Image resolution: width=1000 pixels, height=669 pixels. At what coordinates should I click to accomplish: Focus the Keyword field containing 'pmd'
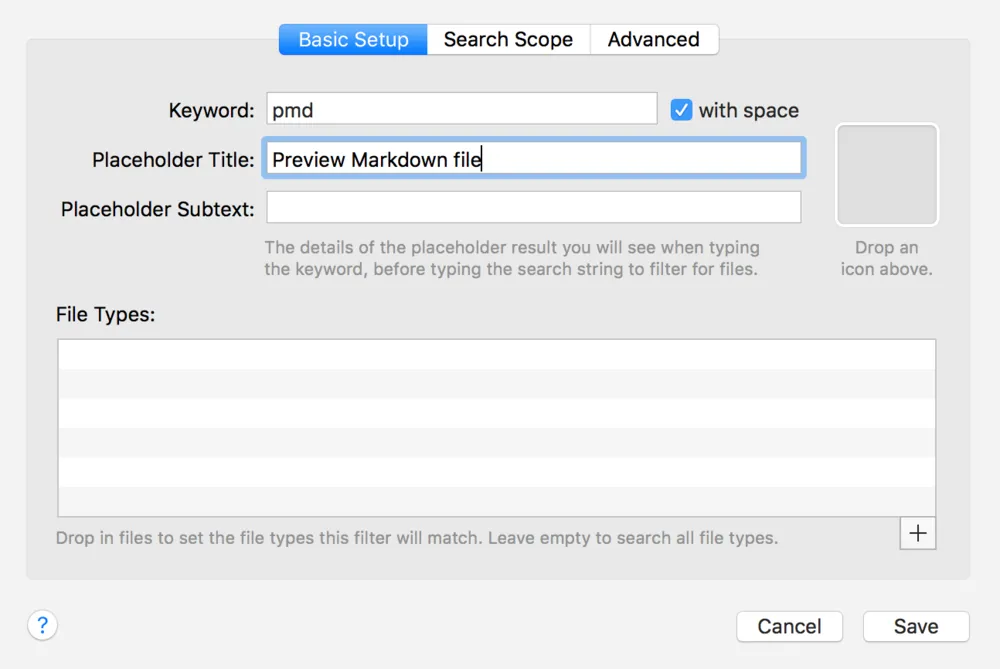(461, 110)
